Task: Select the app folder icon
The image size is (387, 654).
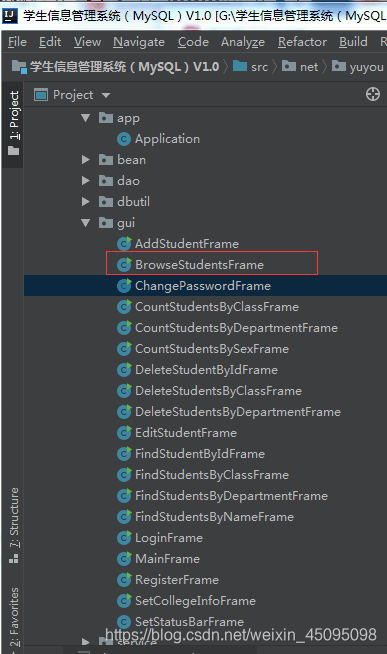Action: pos(106,118)
